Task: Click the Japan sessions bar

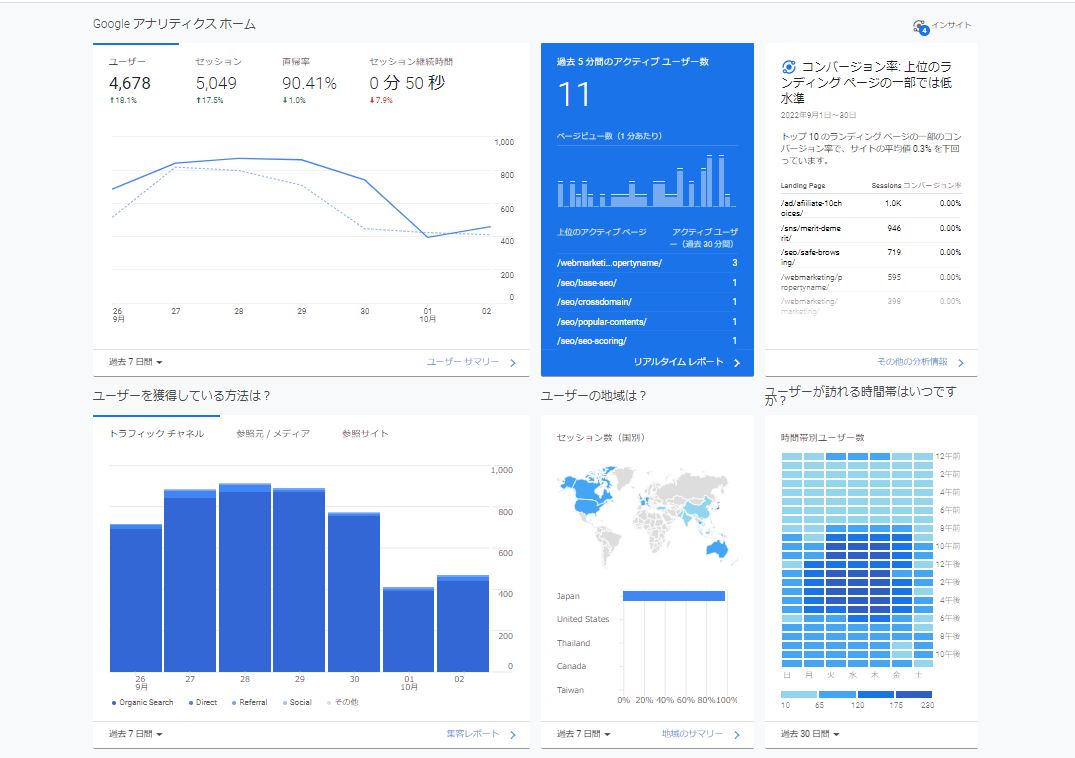Action: (x=673, y=596)
